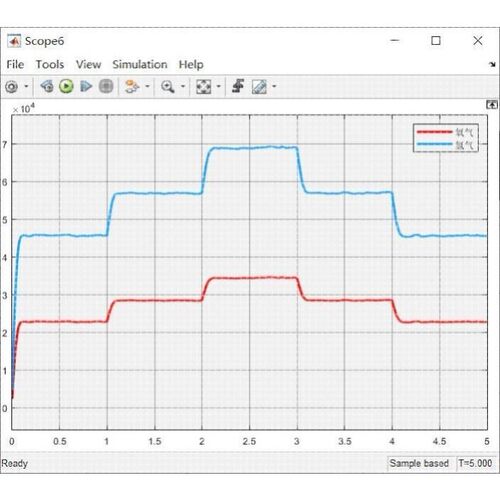
Task: Open the Highlight Simulink Block signal selector icon
Action: point(132,86)
